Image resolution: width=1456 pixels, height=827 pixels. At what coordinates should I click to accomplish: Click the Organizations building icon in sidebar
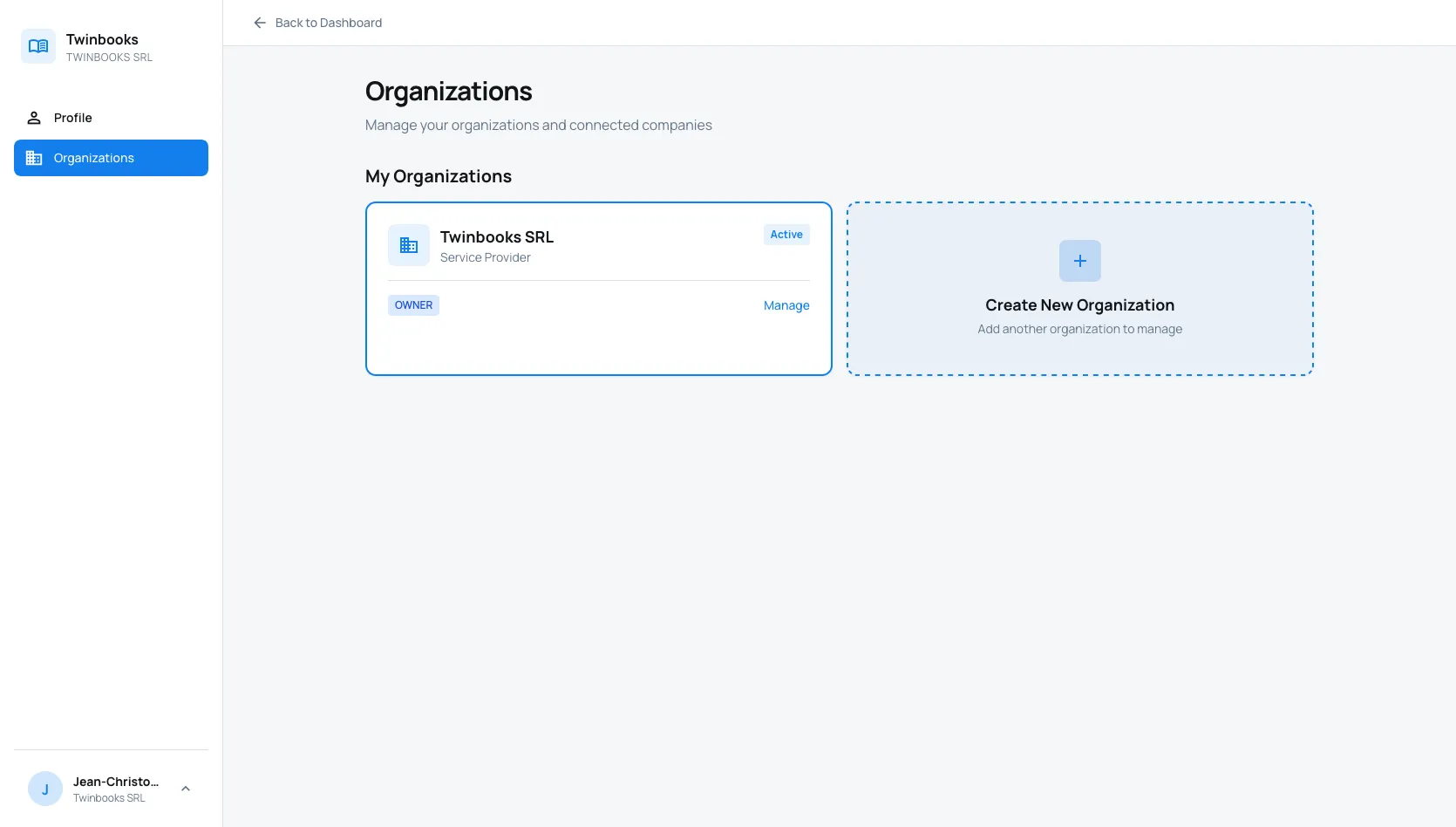click(x=34, y=158)
